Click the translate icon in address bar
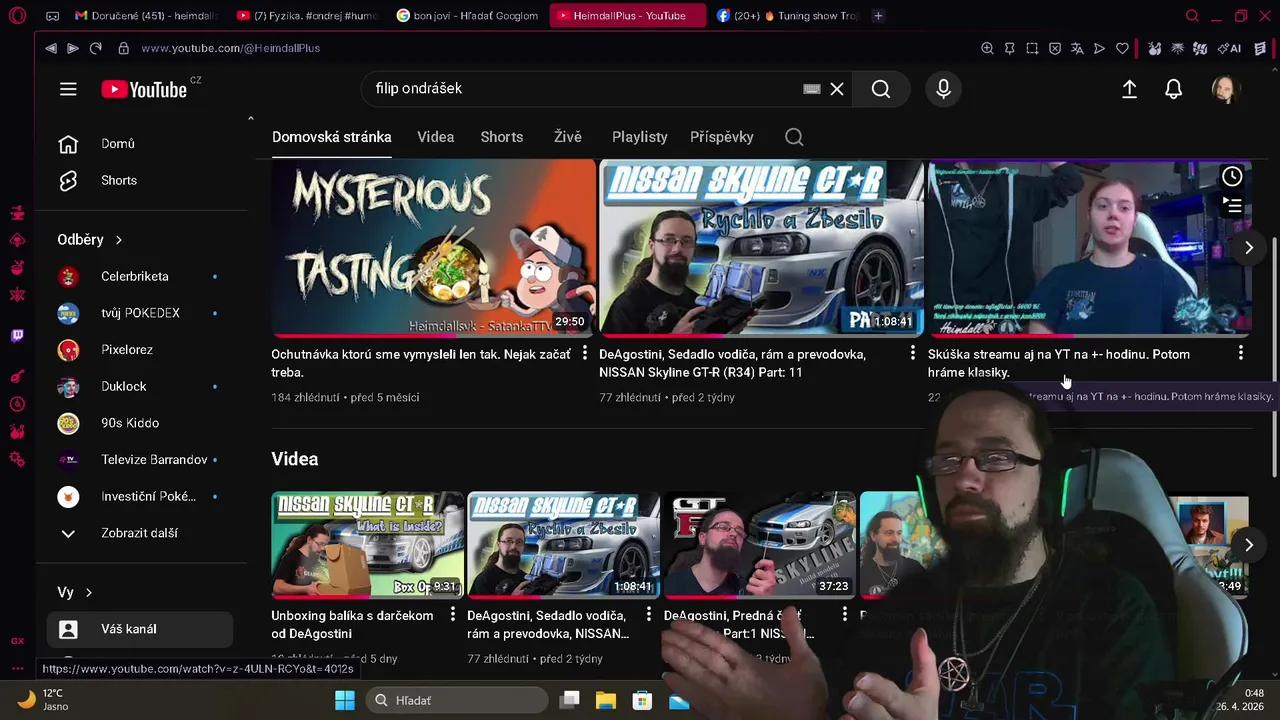Image resolution: width=1280 pixels, height=720 pixels. coord(1077,48)
